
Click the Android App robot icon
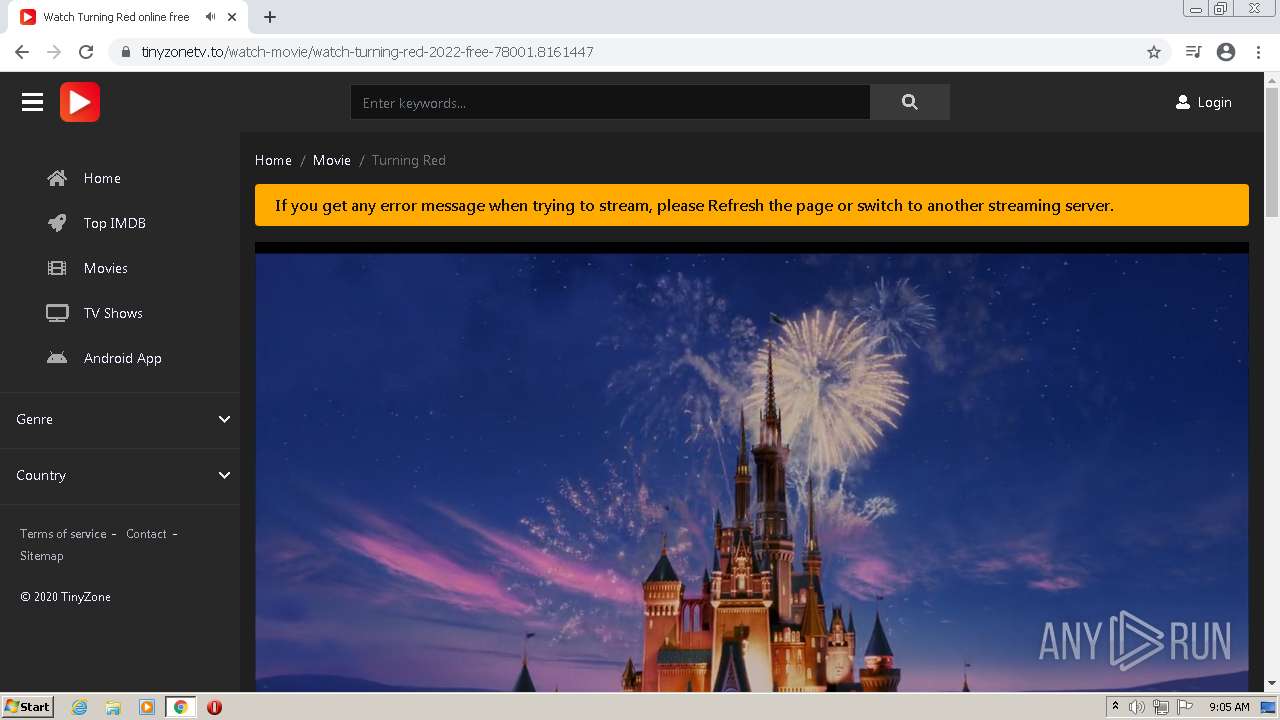pyautogui.click(x=57, y=358)
